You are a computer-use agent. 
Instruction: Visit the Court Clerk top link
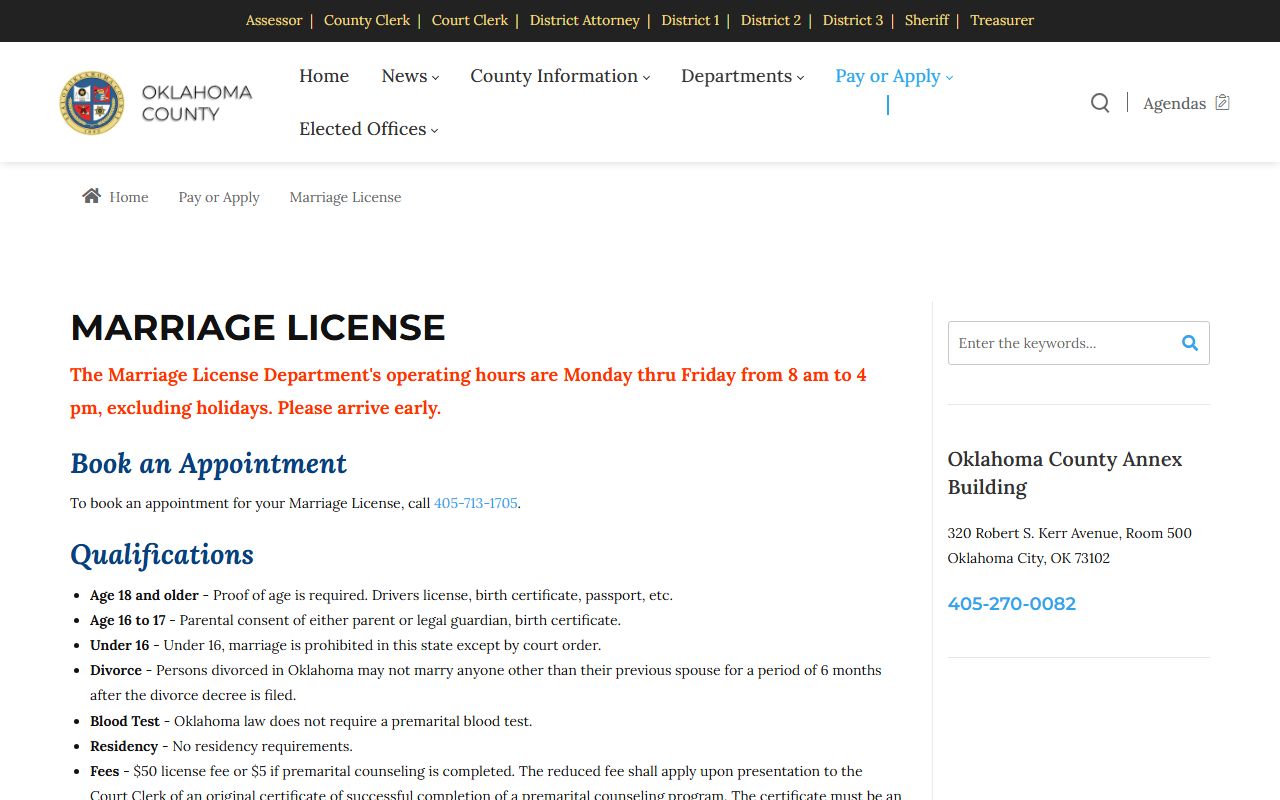point(470,20)
